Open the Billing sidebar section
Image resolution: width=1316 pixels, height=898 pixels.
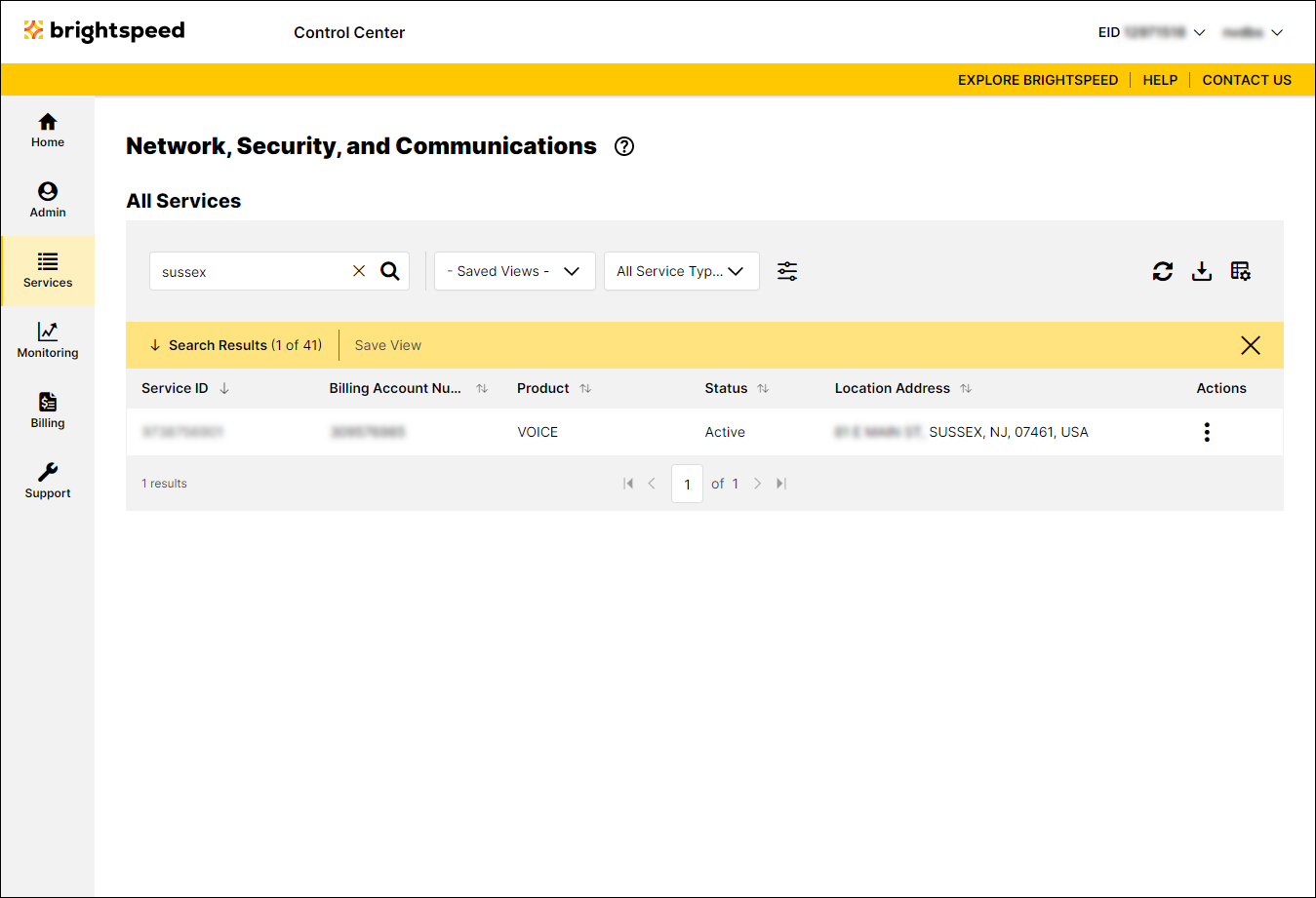(x=48, y=411)
